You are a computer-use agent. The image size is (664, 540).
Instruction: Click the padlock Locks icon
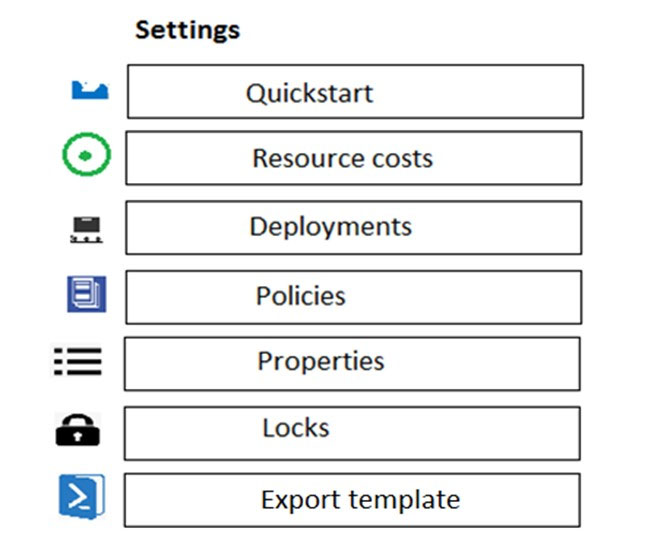point(78,430)
